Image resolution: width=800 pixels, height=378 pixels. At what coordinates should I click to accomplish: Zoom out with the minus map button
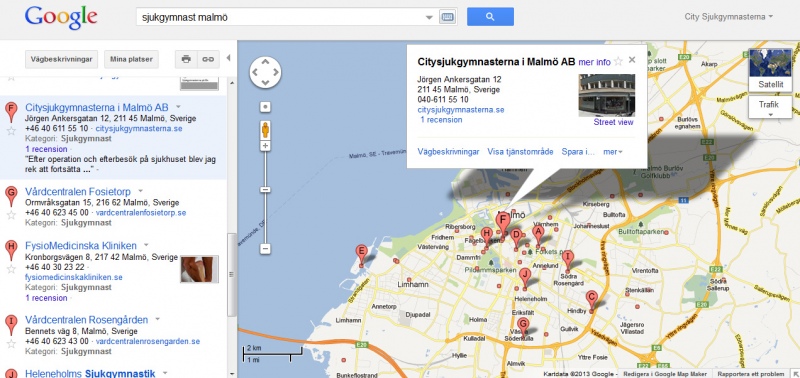click(x=265, y=249)
